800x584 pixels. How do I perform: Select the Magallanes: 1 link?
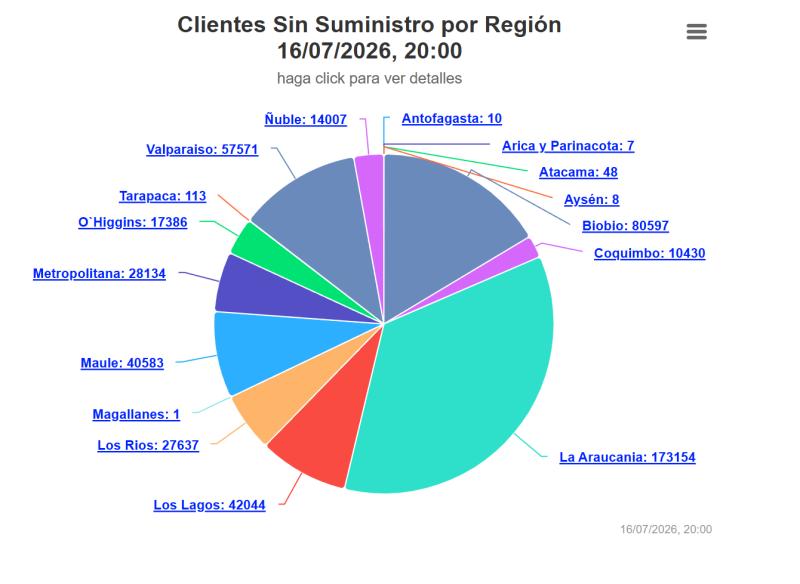tap(136, 414)
